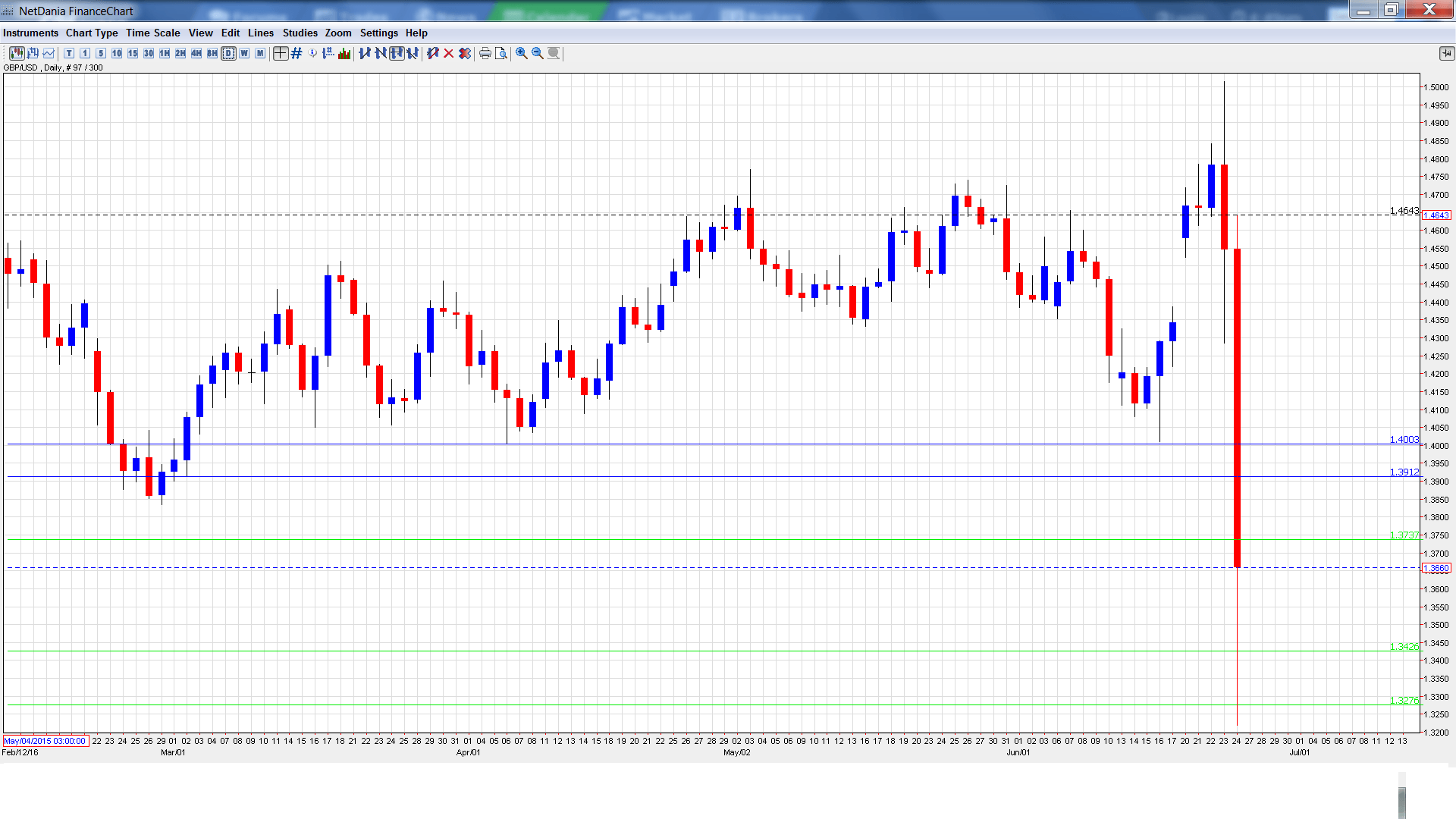Click zoom out magnifier icon
1456x819 pixels.
tap(538, 53)
